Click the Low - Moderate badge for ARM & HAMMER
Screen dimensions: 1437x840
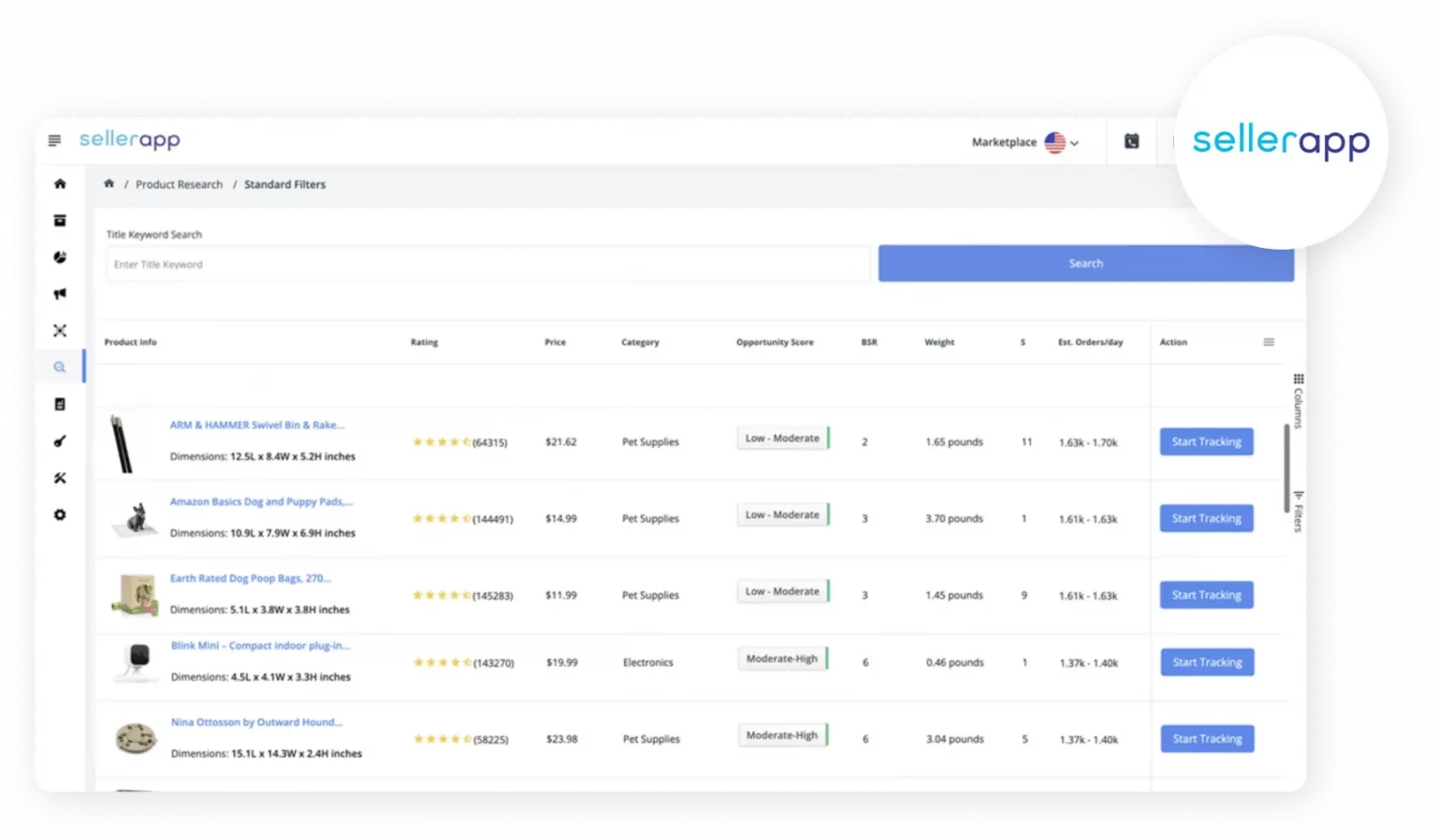pyautogui.click(x=782, y=438)
